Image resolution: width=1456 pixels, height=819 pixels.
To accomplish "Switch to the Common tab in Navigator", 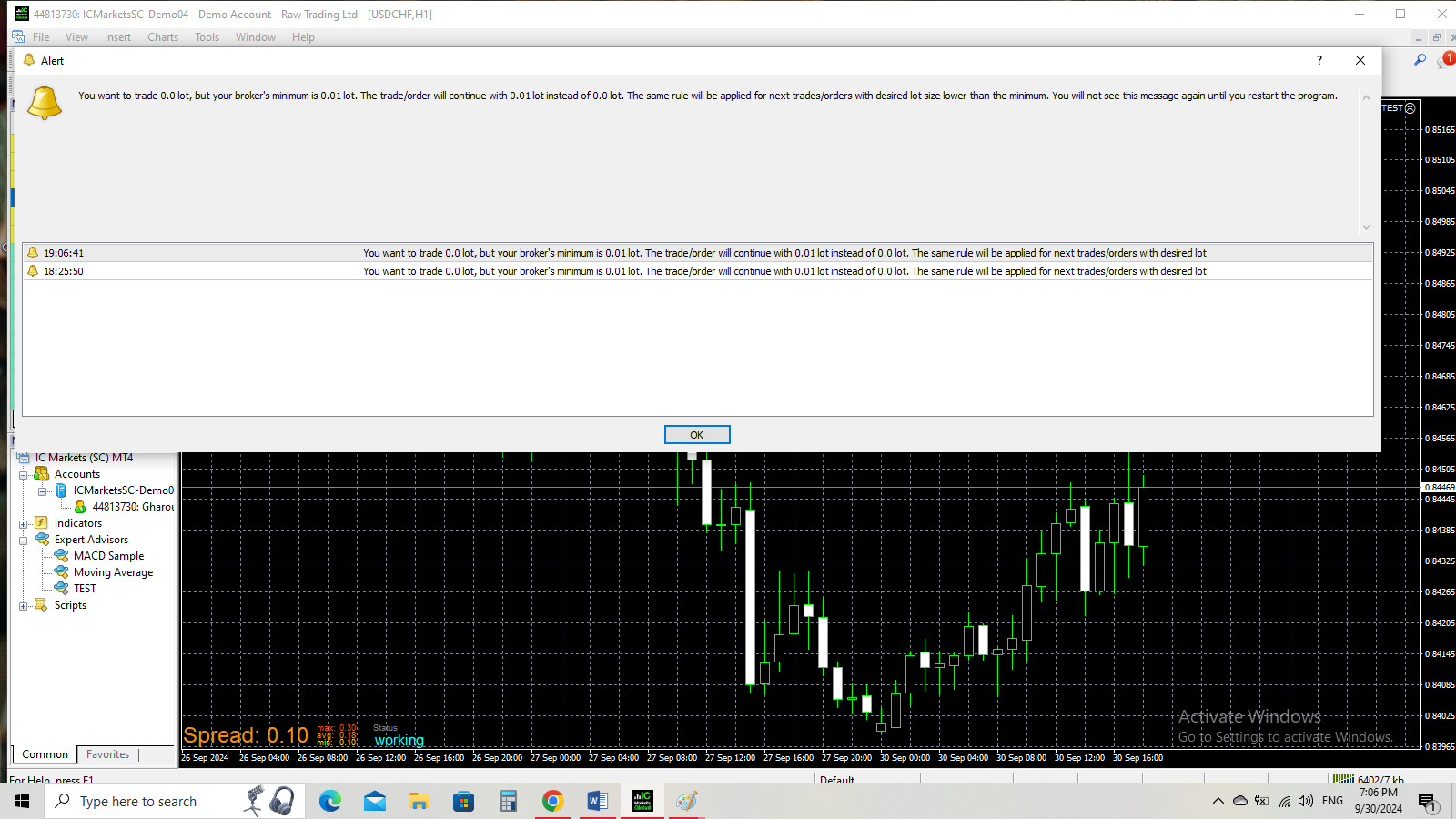I will (45, 754).
